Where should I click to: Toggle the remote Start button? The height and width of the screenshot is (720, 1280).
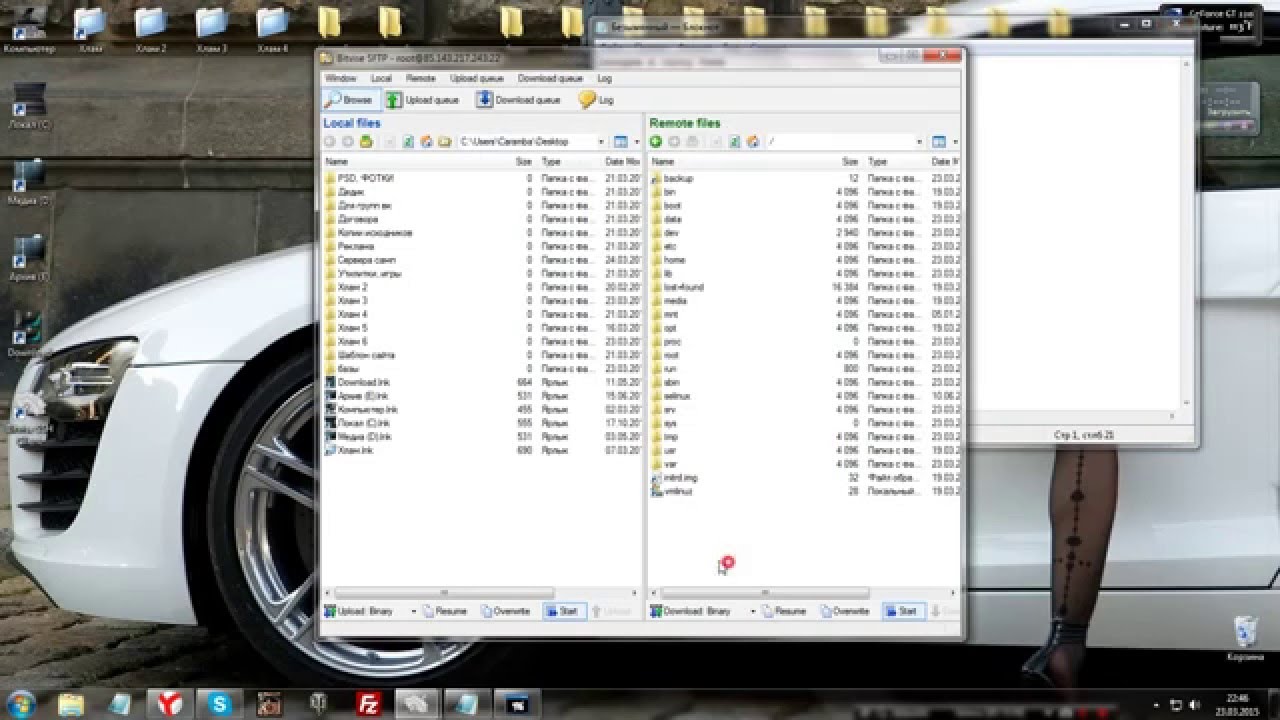click(x=903, y=611)
